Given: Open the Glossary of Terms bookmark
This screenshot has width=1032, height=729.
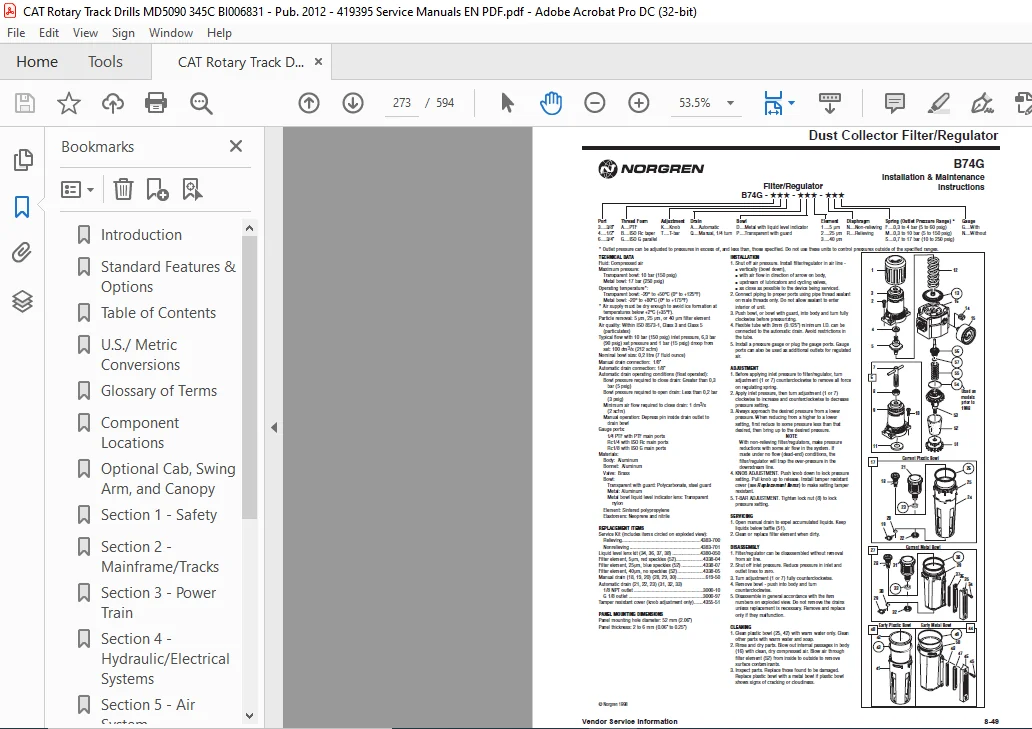Looking at the screenshot, I should [x=159, y=391].
